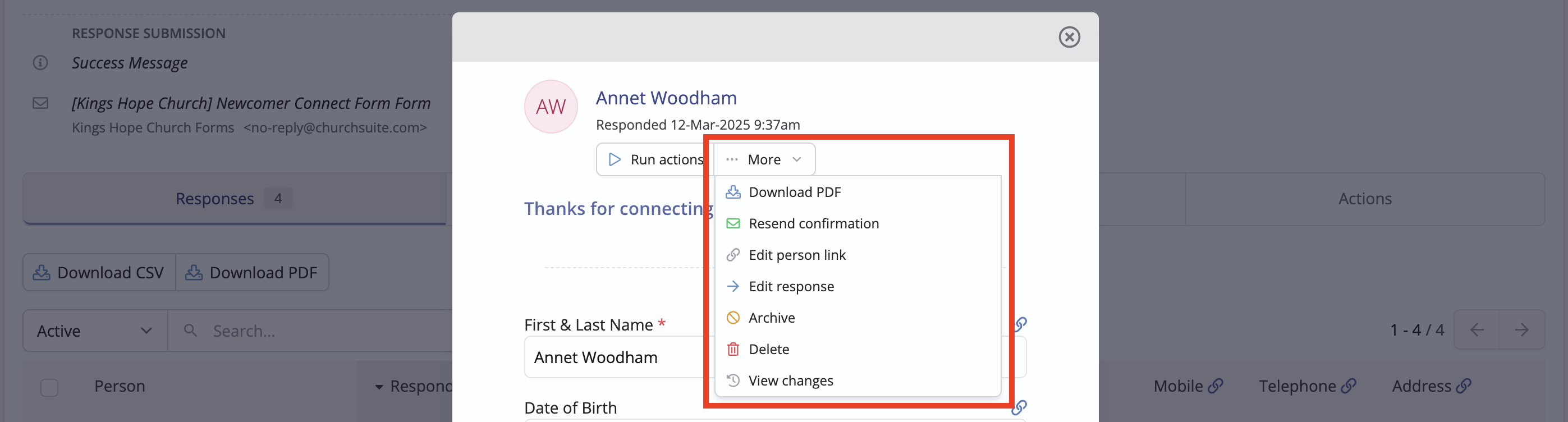Click the chain link icon beside Edit person link
Screen dimensions: 1568x422
point(733,255)
